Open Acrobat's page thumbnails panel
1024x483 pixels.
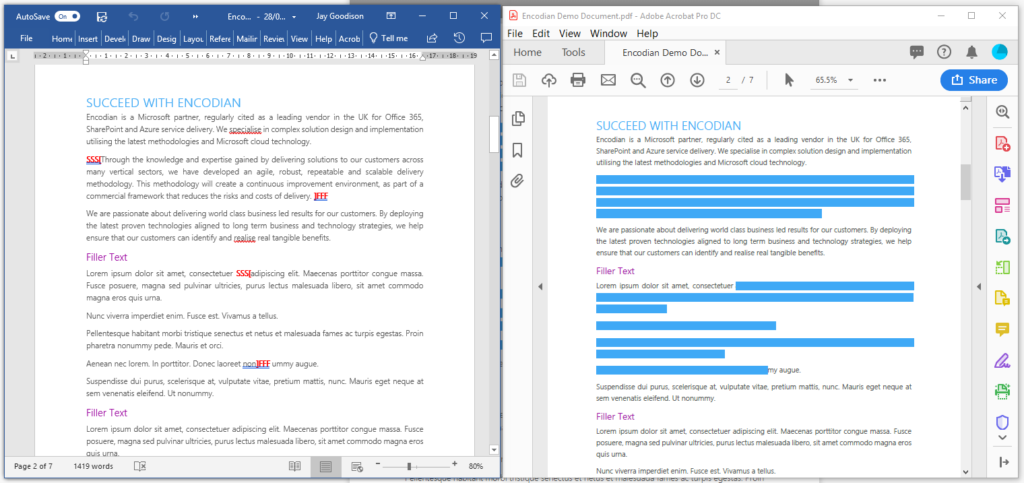point(518,119)
